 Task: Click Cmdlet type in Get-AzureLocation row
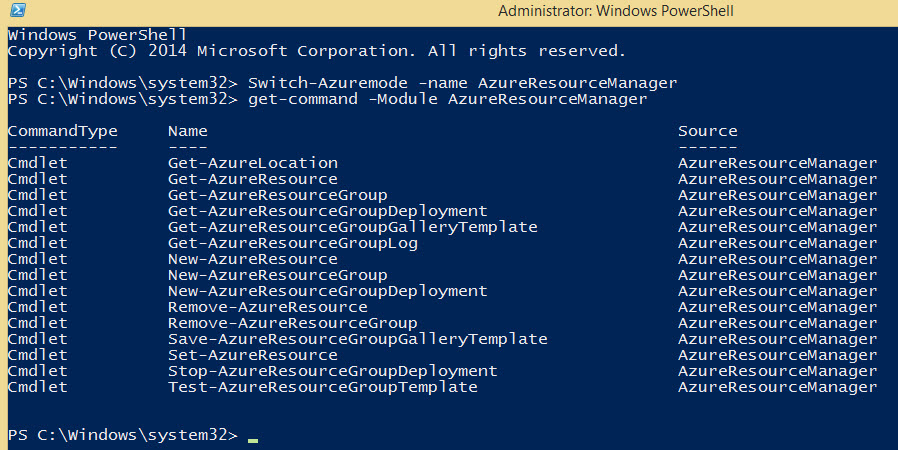tap(37, 163)
